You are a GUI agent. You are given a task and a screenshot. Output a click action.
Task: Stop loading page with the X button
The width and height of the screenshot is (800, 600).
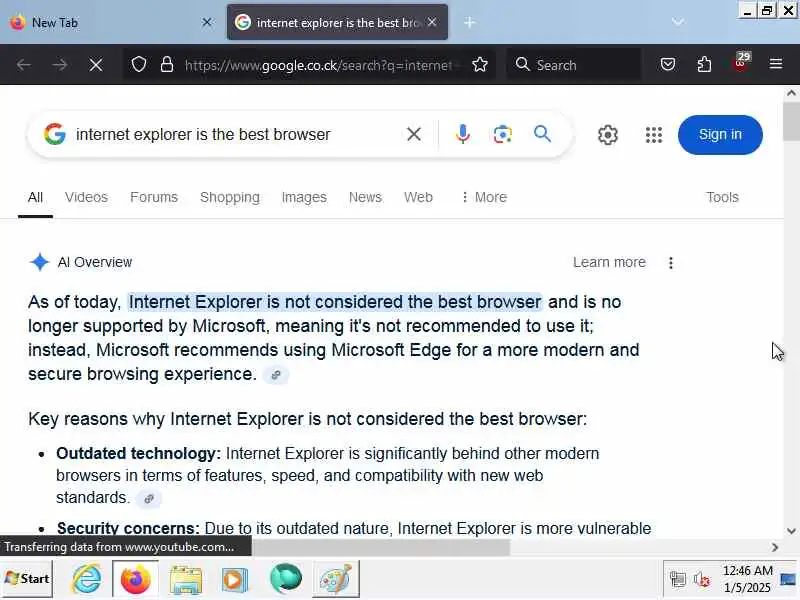tap(95, 65)
